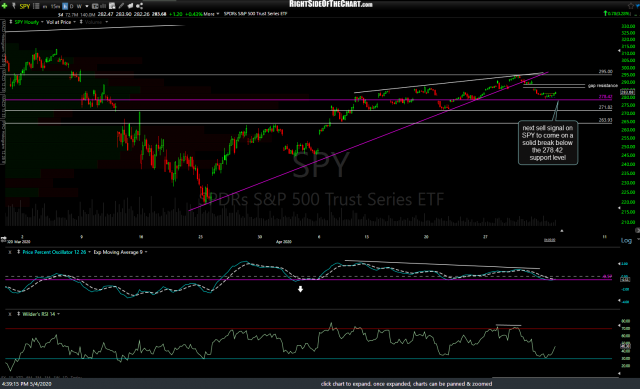Open the chart notes icon
Image resolution: width=640 pixels, height=389 pixels.
[112, 6]
